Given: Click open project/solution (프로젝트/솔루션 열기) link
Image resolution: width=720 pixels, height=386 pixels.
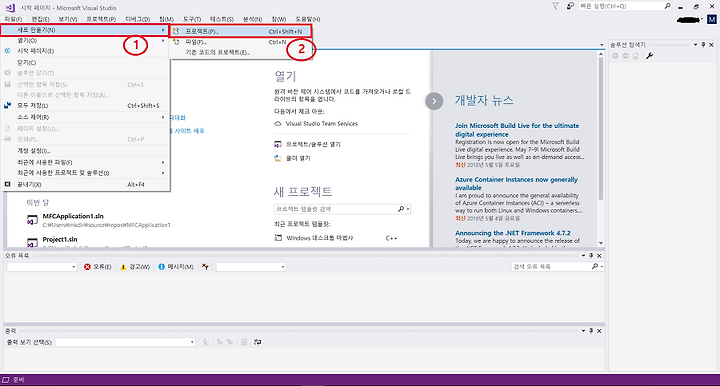Looking at the screenshot, I should [313, 145].
